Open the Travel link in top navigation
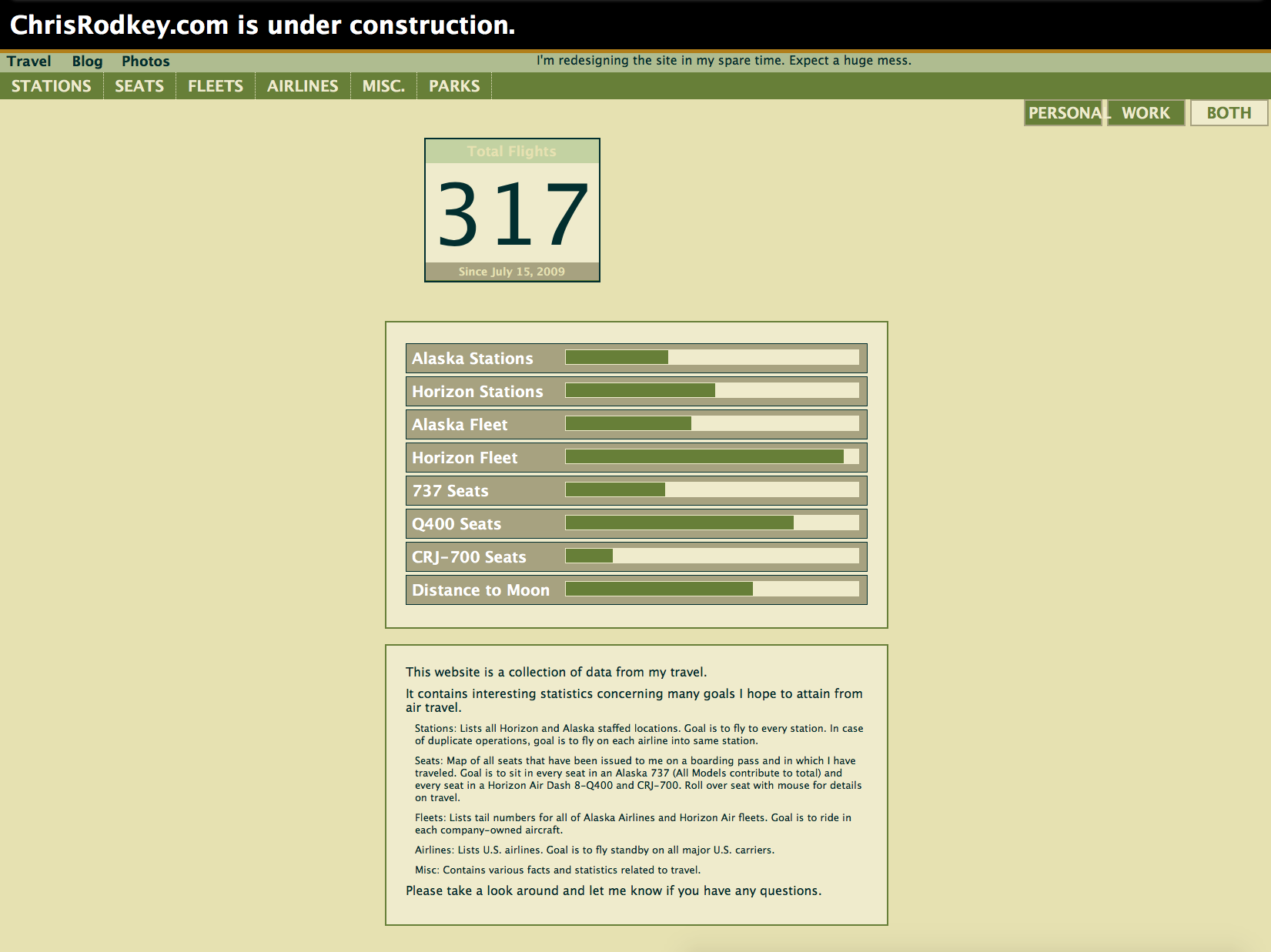 (29, 62)
